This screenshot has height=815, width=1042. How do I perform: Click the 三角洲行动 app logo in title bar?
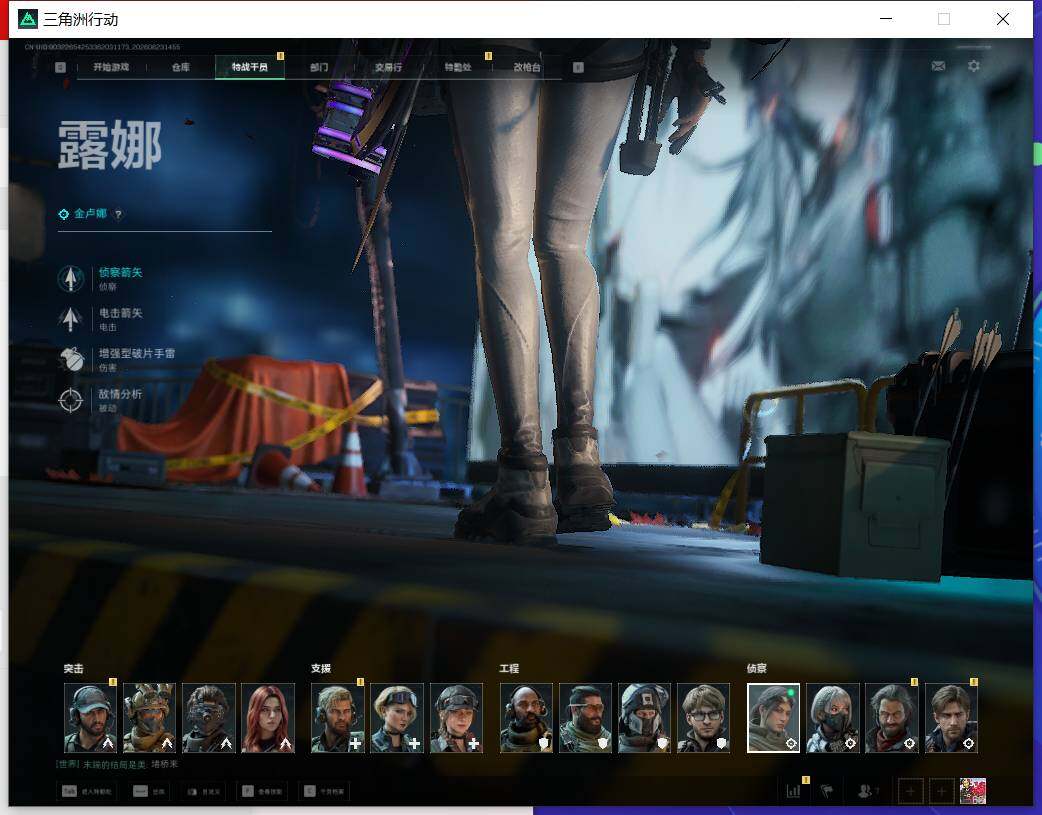coord(28,19)
